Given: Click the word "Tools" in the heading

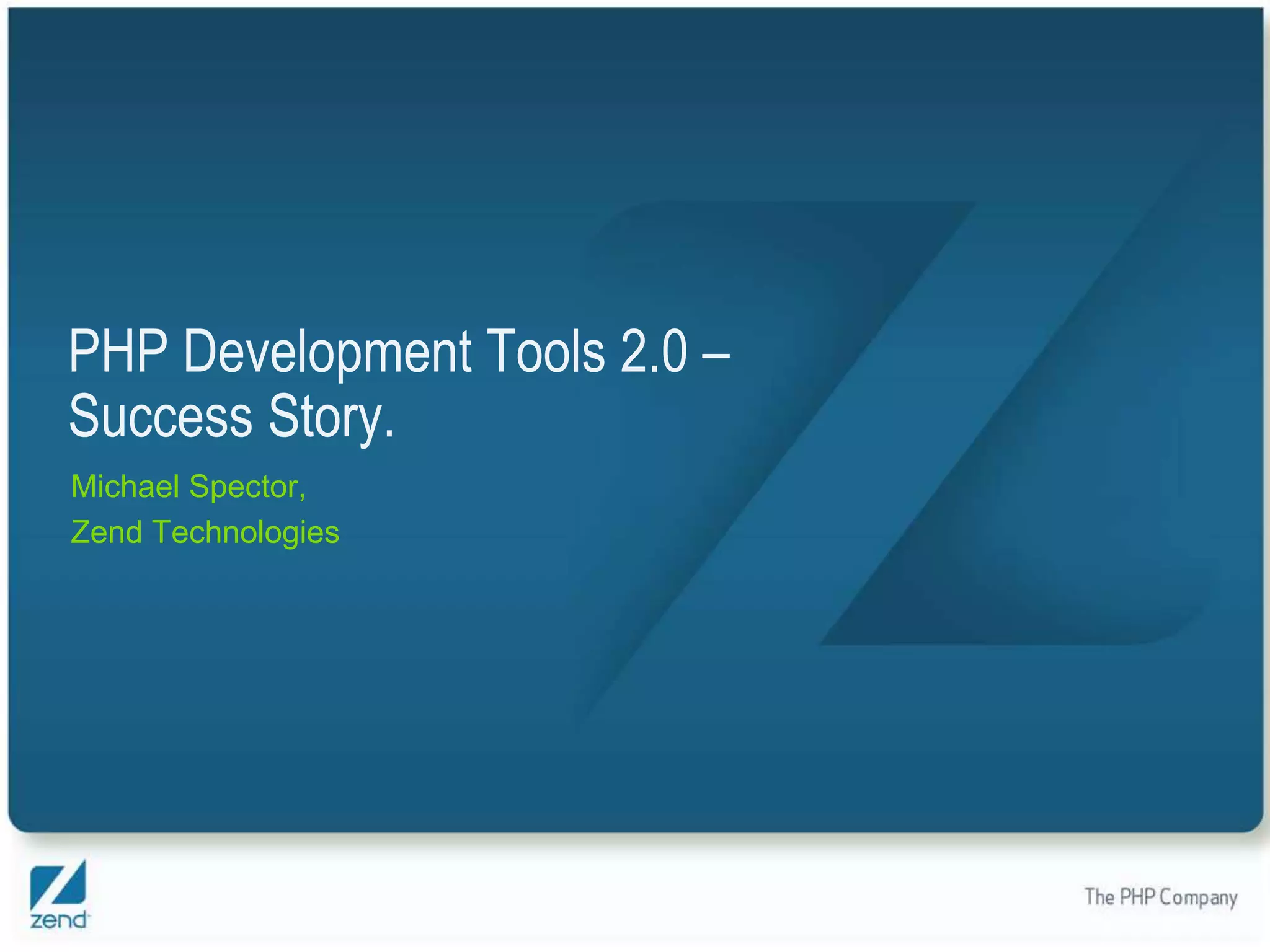Looking at the screenshot, I should point(545,351).
